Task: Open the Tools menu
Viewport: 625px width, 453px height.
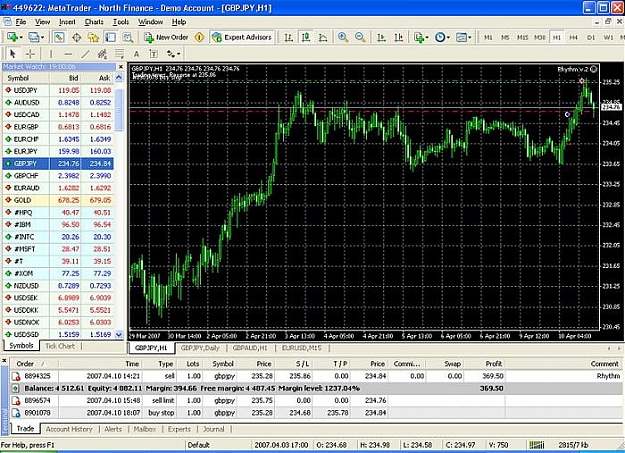Action: pyautogui.click(x=121, y=22)
